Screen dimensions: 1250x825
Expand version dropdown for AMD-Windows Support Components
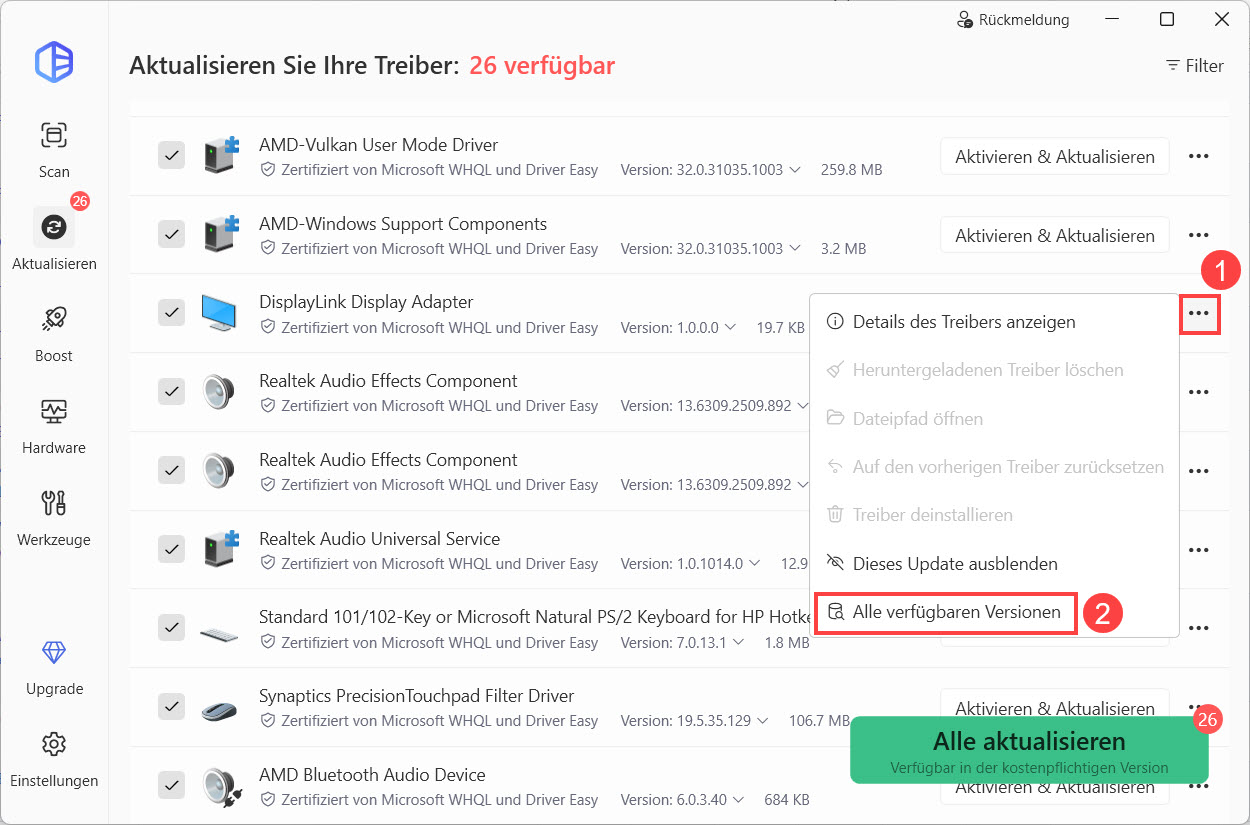795,249
